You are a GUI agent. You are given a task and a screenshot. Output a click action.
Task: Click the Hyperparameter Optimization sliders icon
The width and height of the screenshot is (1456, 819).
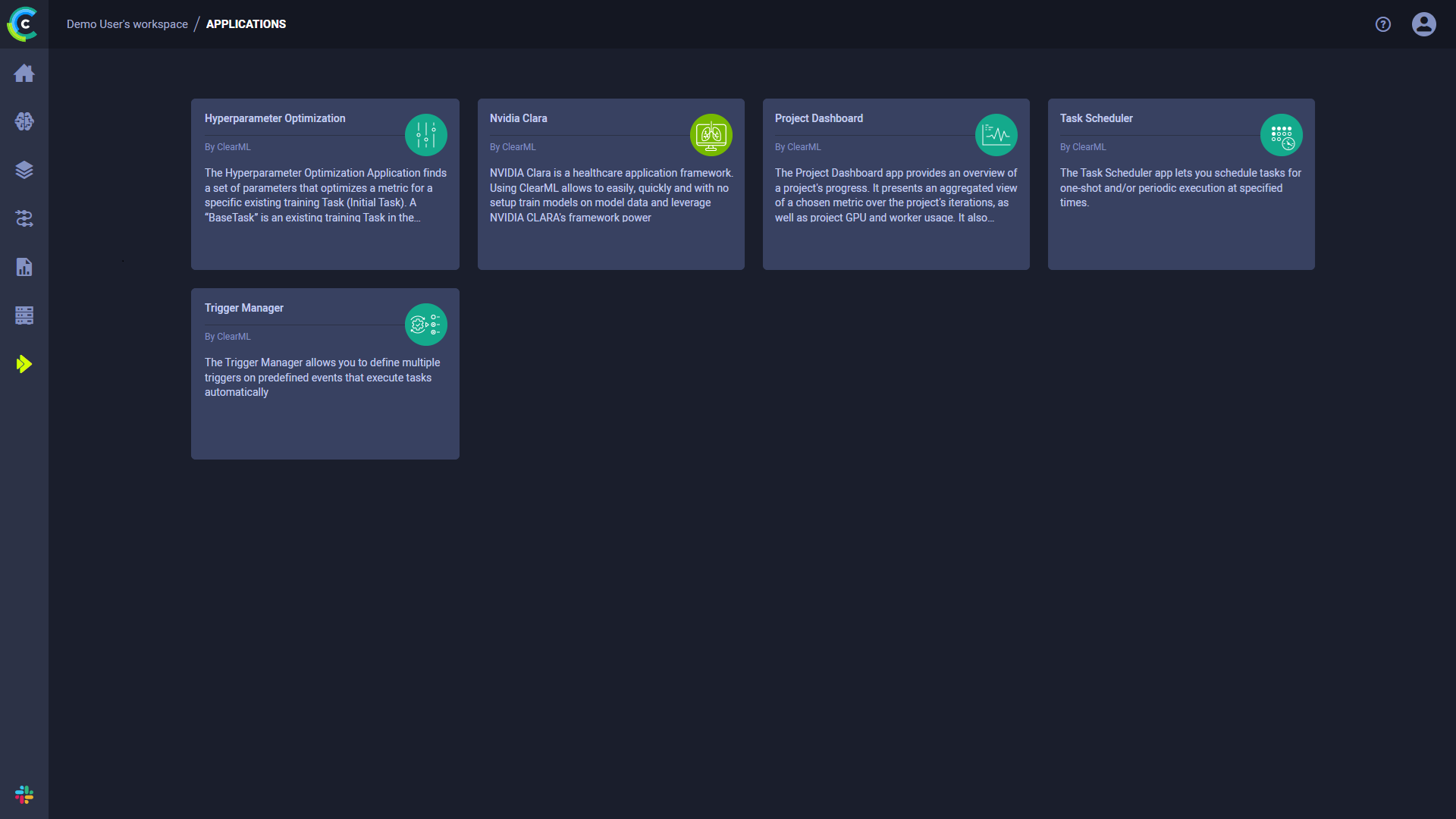tap(426, 135)
